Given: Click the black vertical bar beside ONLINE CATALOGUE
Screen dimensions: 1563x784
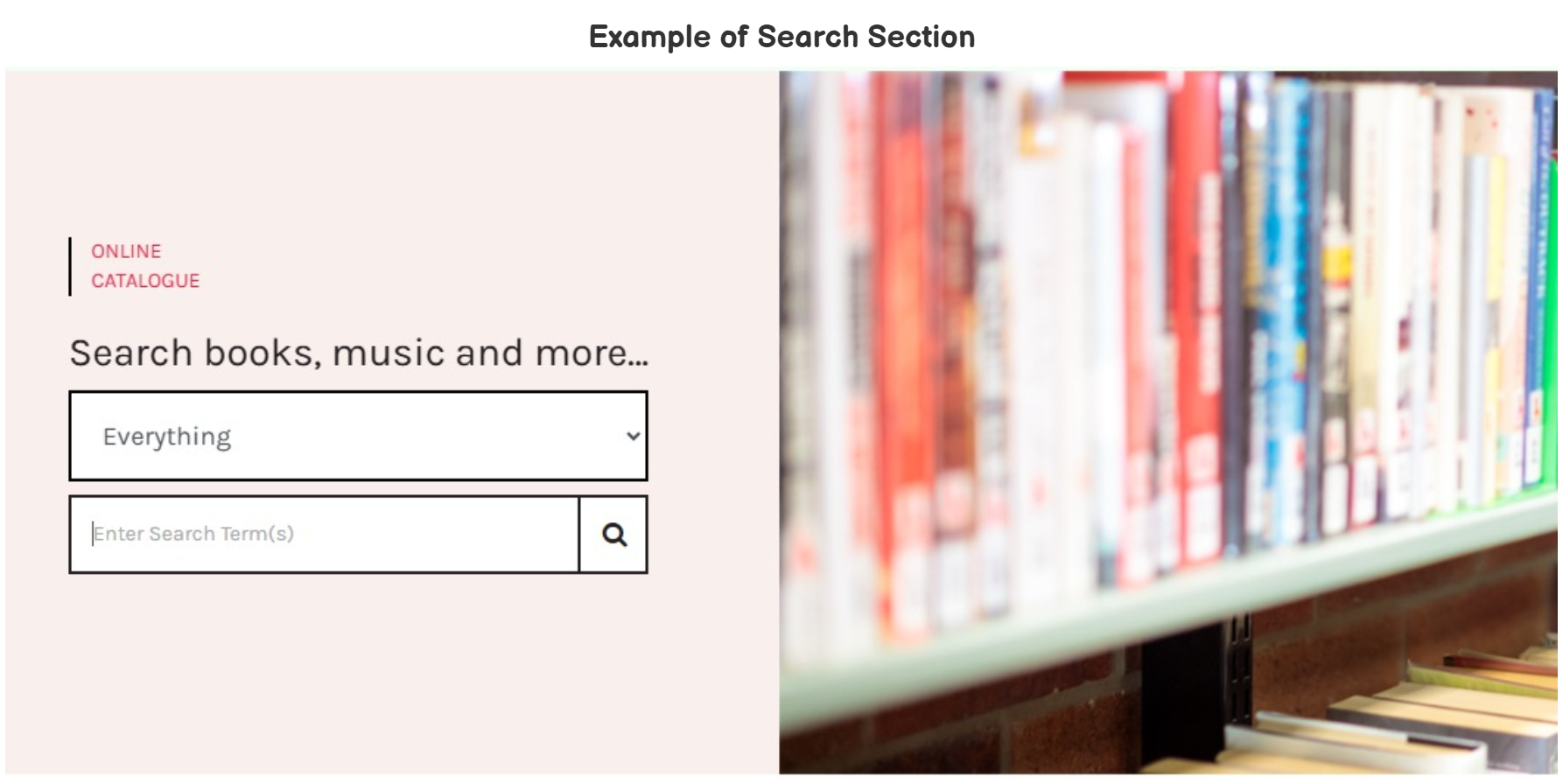Looking at the screenshot, I should [x=70, y=266].
